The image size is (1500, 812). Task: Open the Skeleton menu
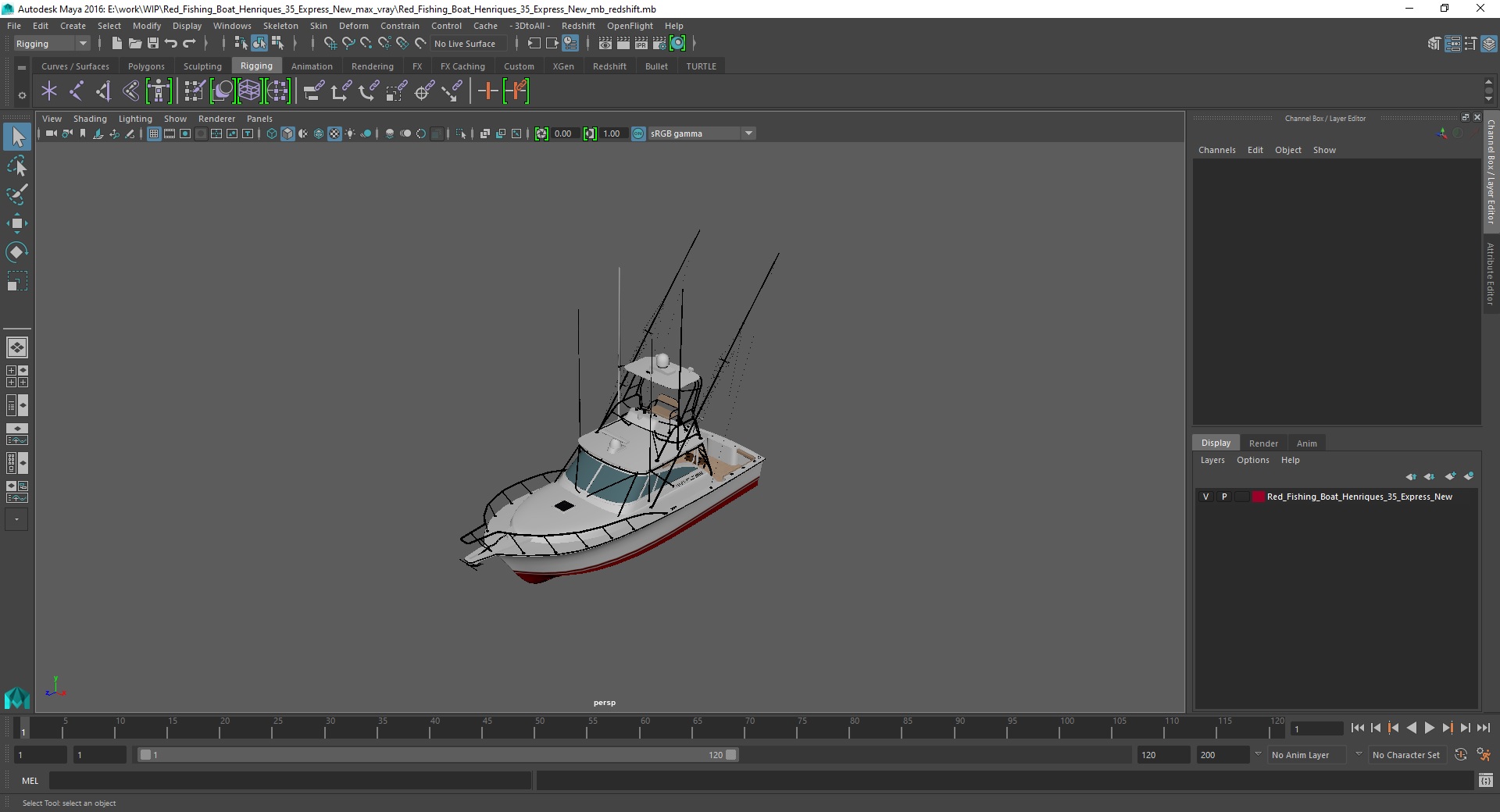pyautogui.click(x=280, y=26)
